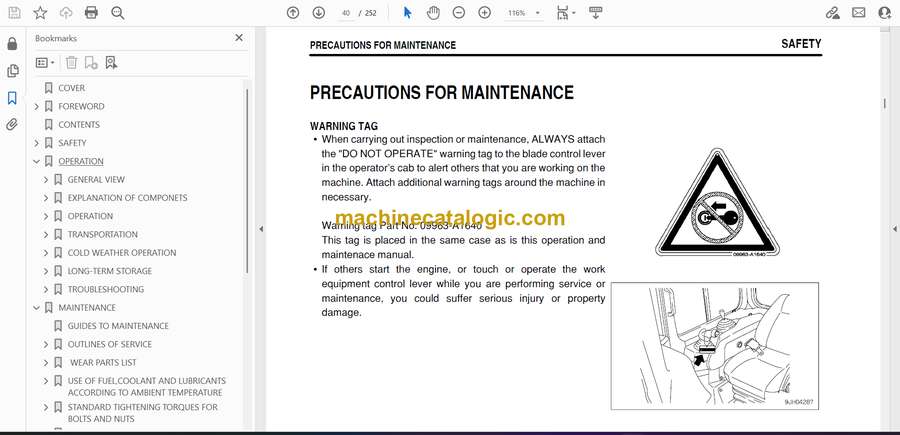Send file by email envelope icon
Viewport: 900px width, 435px height.
point(859,13)
